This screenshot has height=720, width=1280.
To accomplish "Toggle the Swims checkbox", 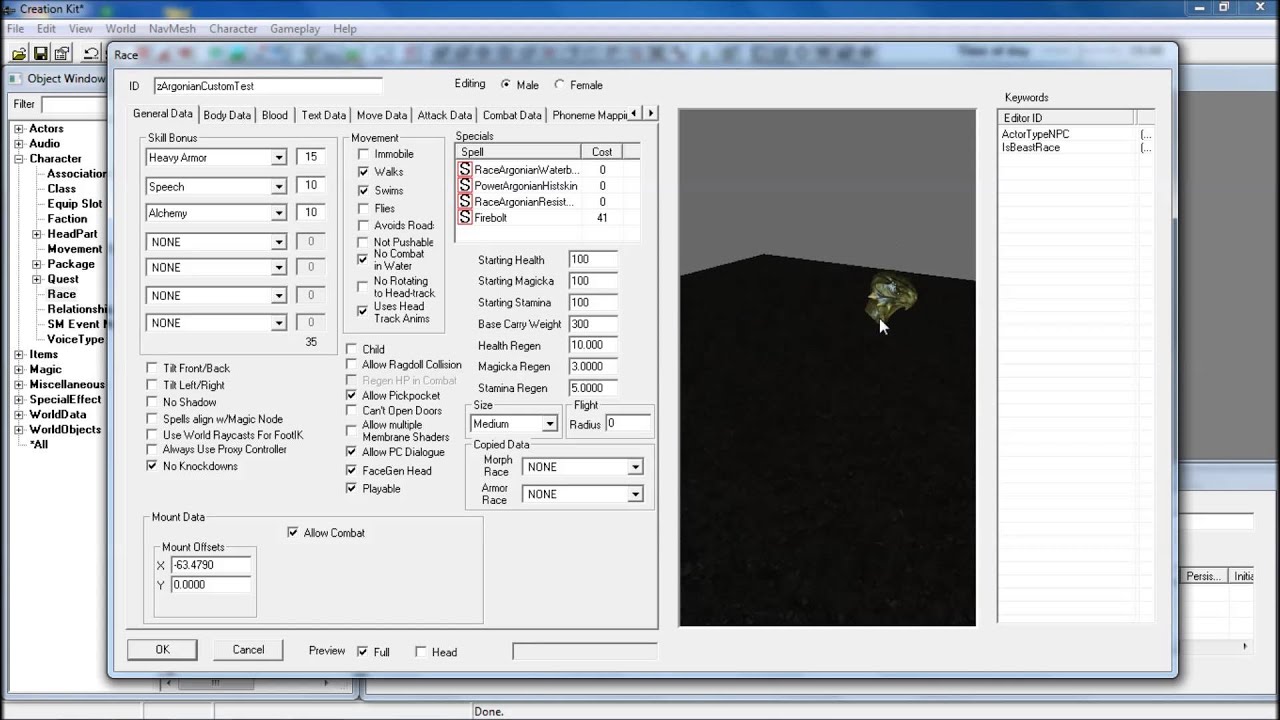I will pyautogui.click(x=363, y=190).
